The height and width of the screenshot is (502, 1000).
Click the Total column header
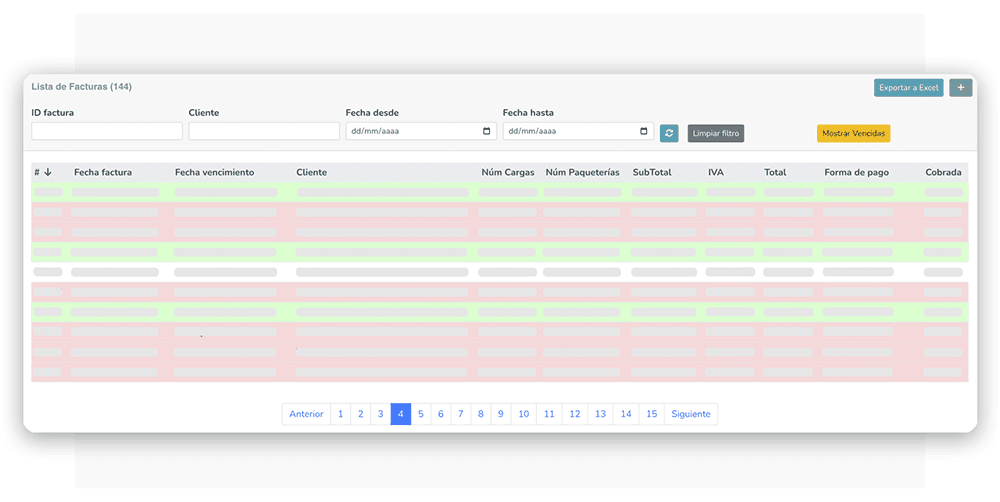tap(775, 172)
